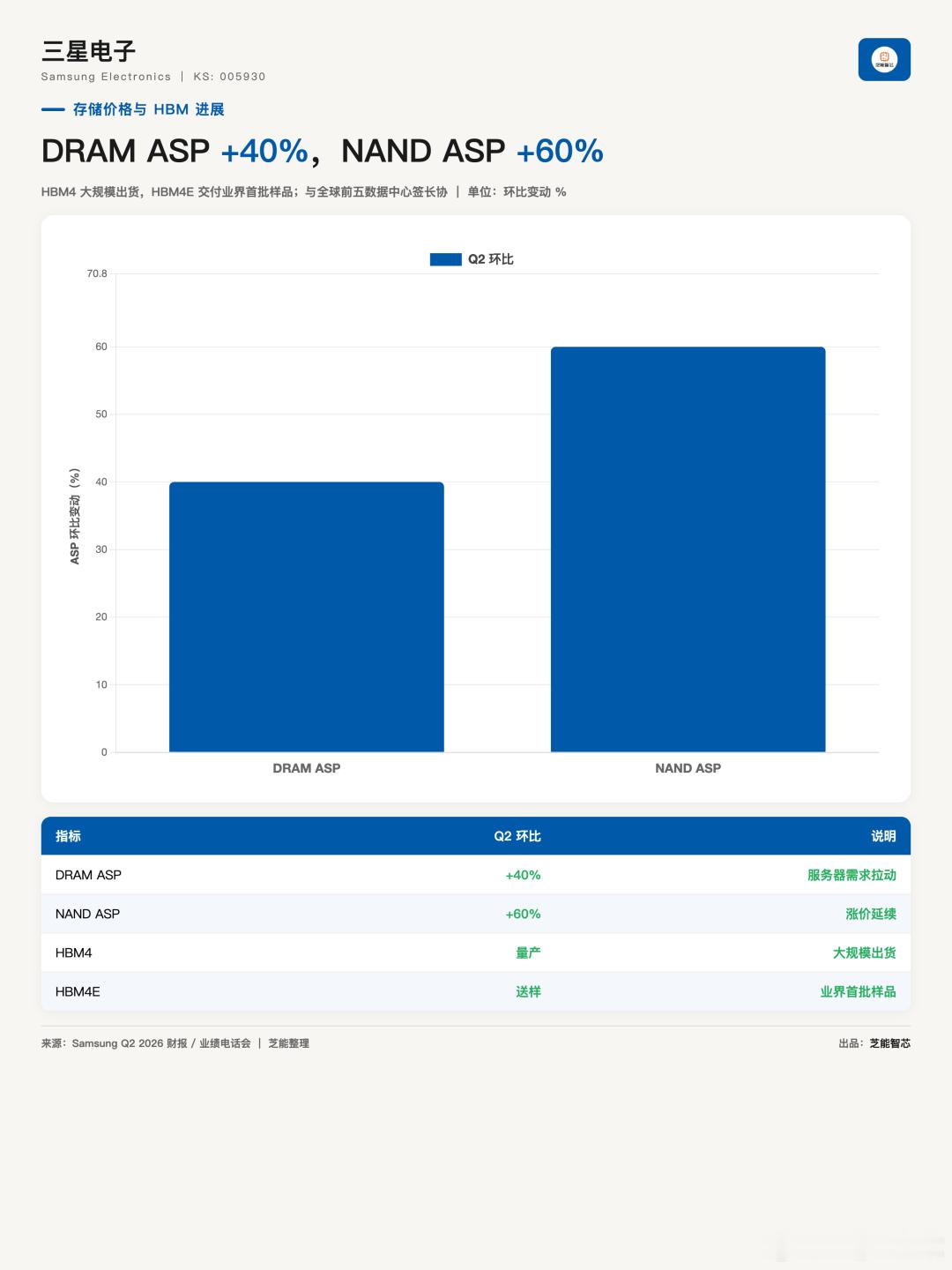Image resolution: width=952 pixels, height=1270 pixels.
Task: Click the 40 y-axis tick value
Action: tap(101, 482)
